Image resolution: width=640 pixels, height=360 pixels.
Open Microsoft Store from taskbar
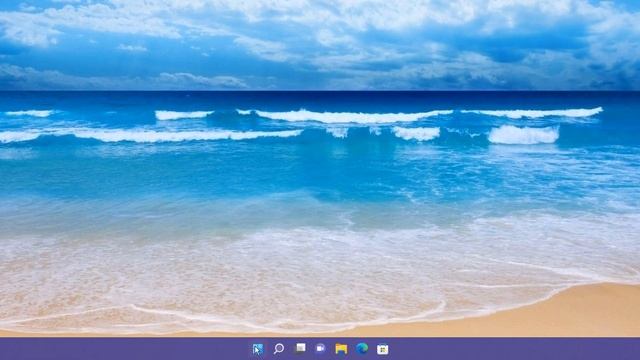click(382, 349)
